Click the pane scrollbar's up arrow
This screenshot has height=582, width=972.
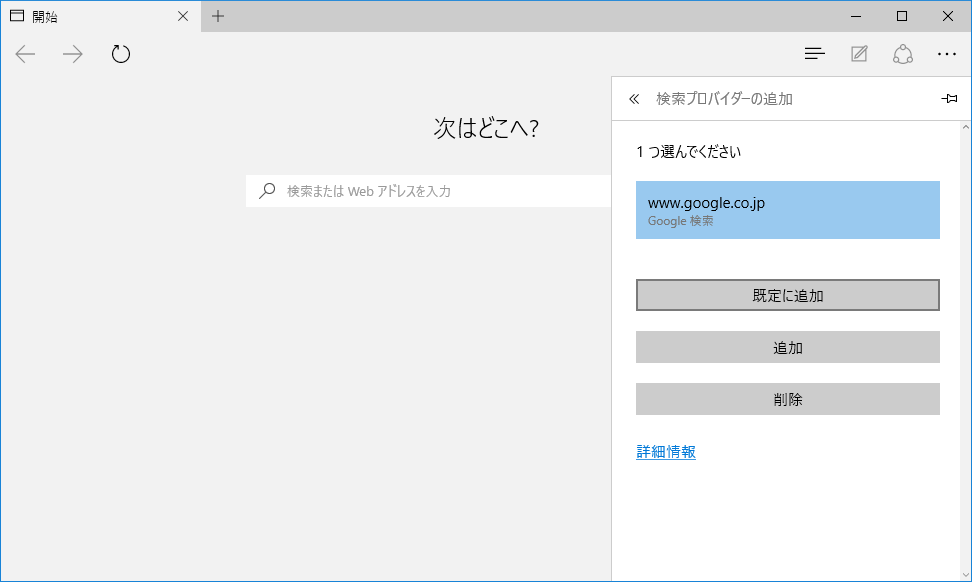click(966, 128)
